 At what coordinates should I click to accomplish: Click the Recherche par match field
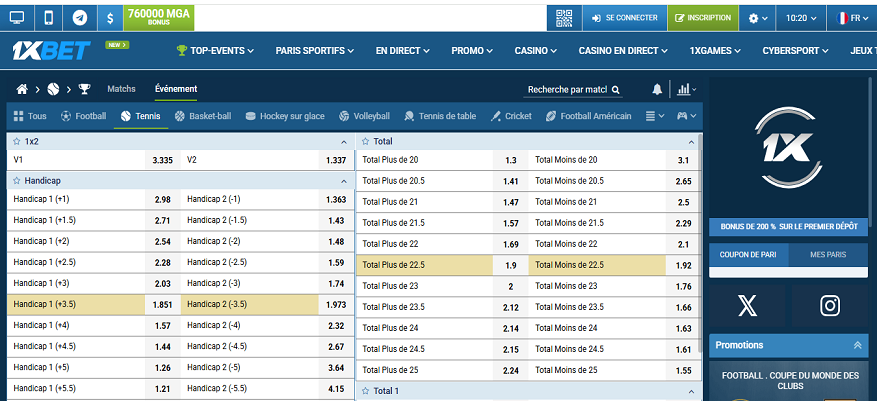coord(573,89)
